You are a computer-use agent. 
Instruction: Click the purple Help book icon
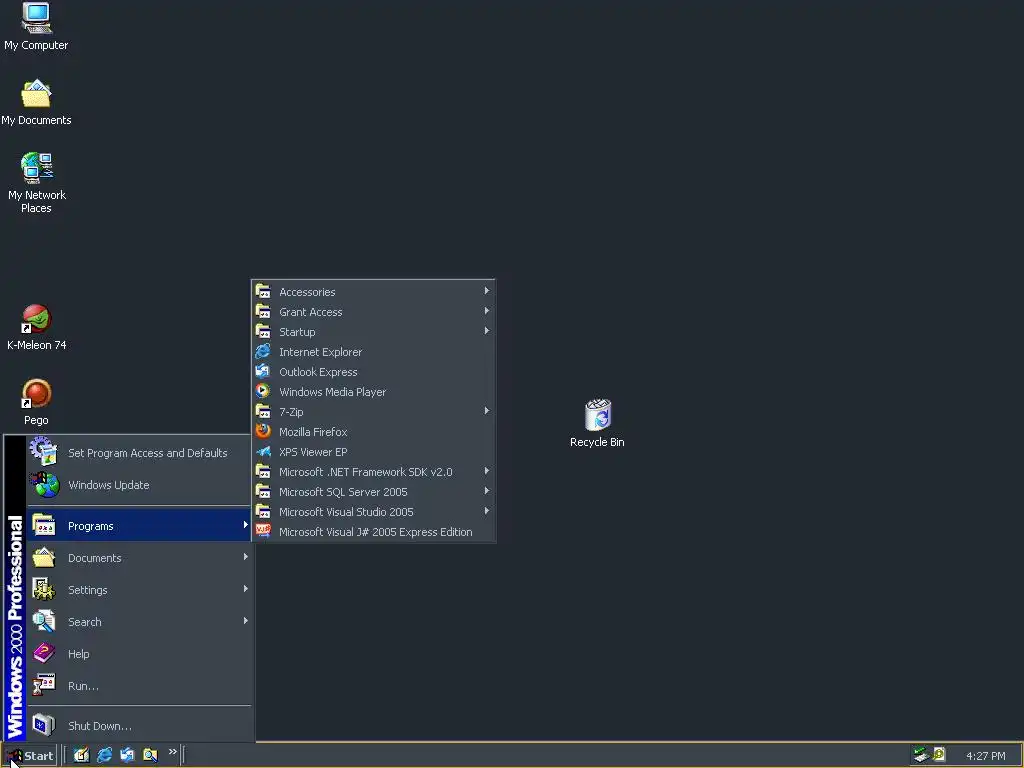click(x=44, y=653)
